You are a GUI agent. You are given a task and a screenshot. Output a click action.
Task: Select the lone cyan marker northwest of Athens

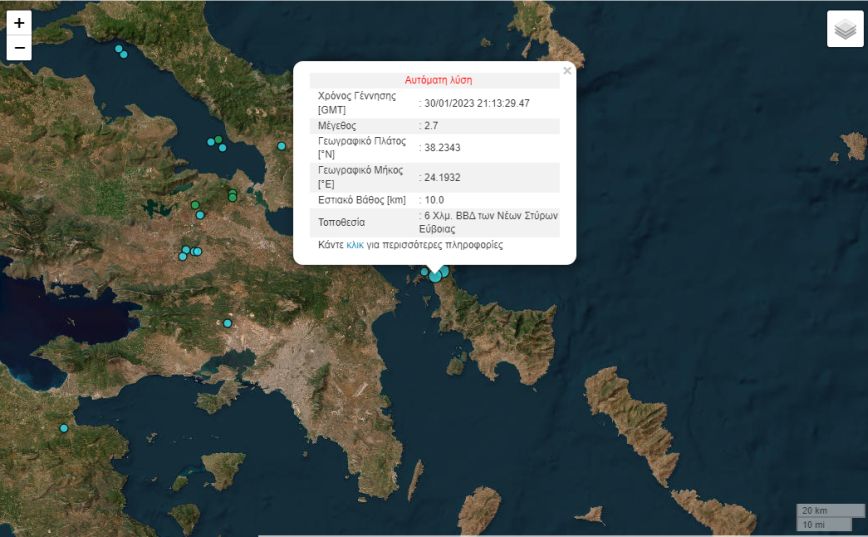pos(228,323)
